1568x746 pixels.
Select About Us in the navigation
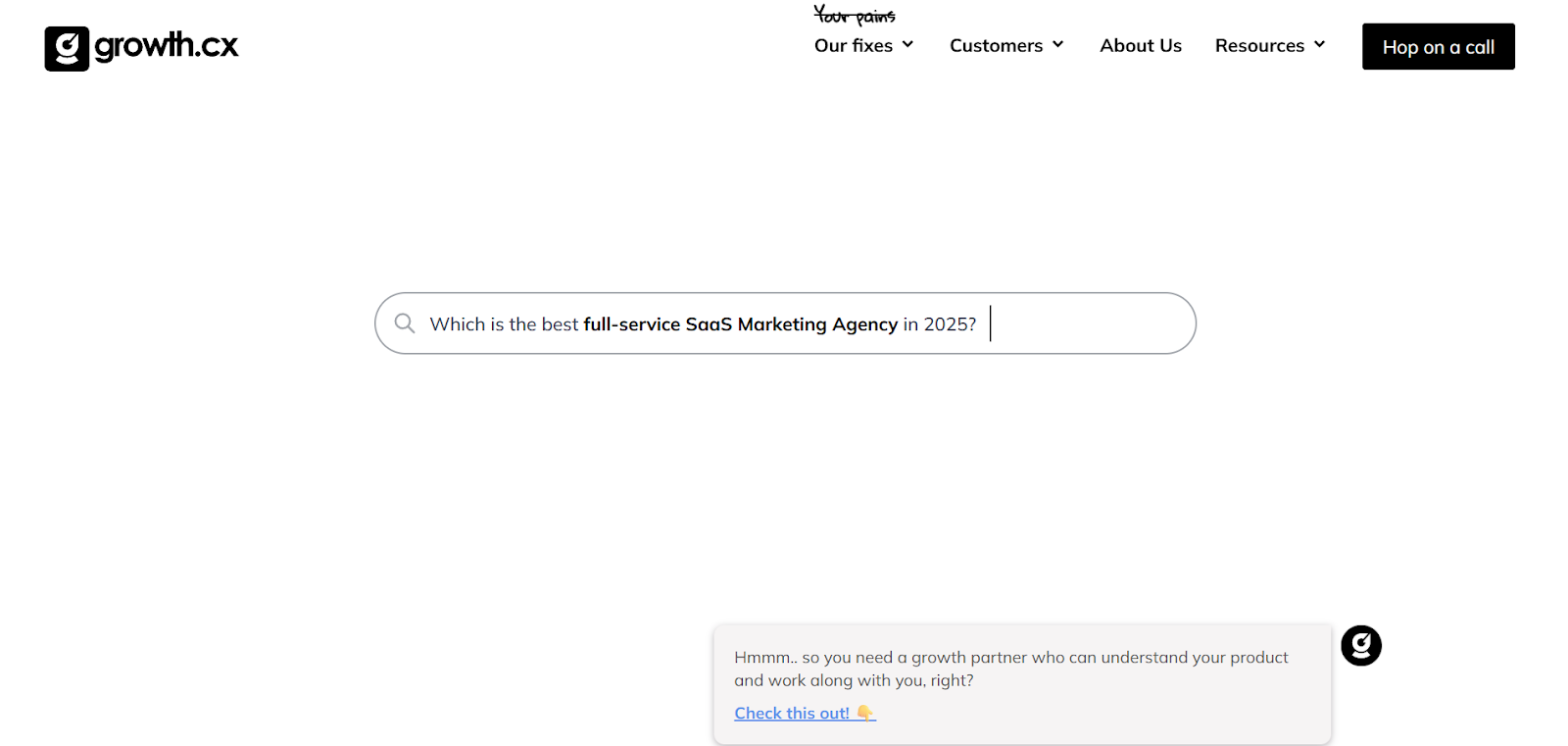coord(1140,45)
